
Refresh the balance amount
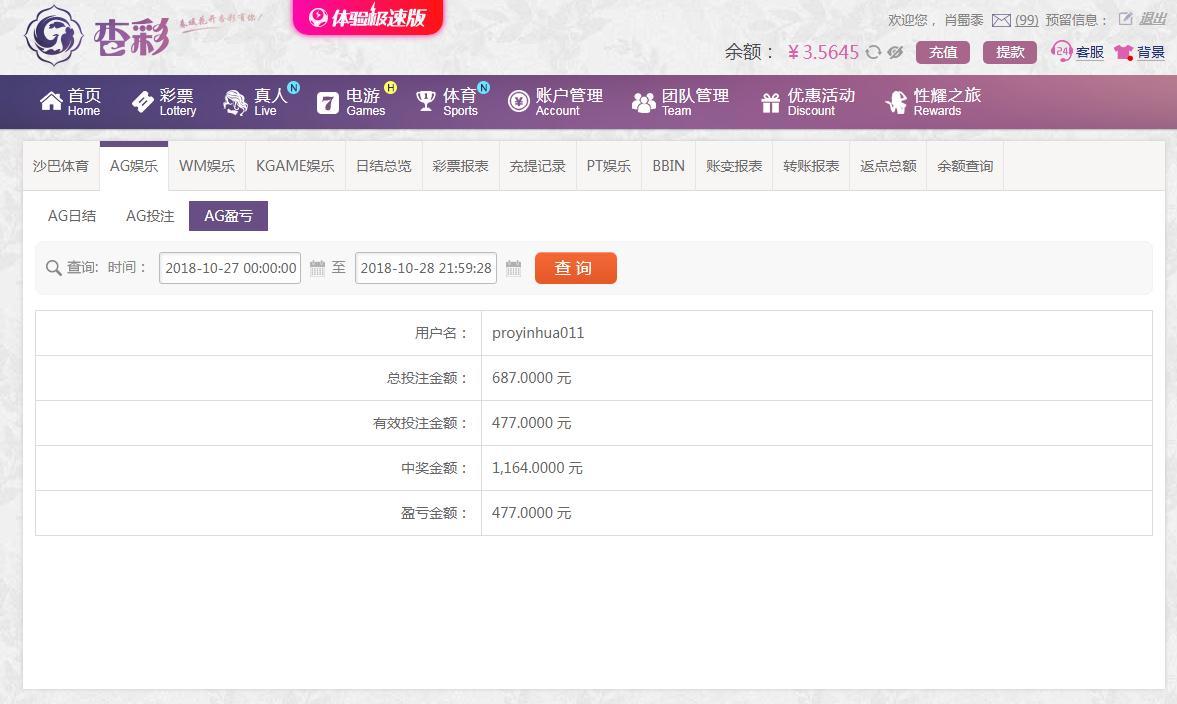[x=873, y=53]
